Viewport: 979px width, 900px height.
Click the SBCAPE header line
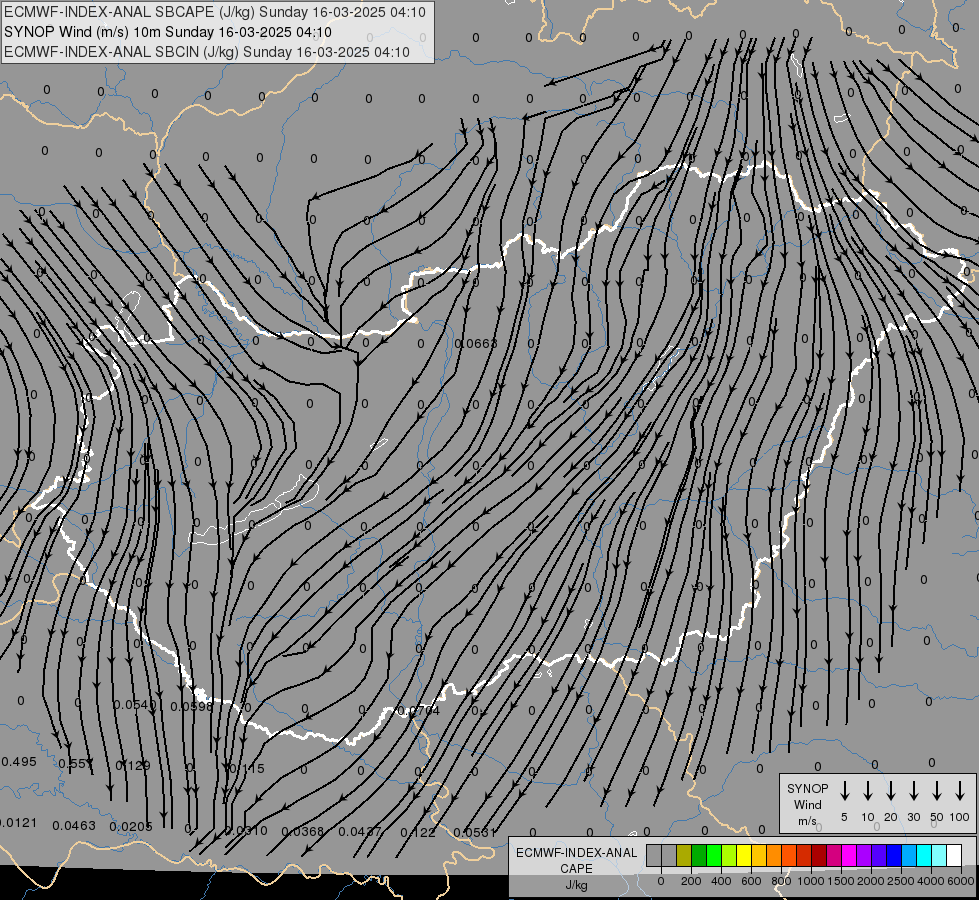(215, 12)
